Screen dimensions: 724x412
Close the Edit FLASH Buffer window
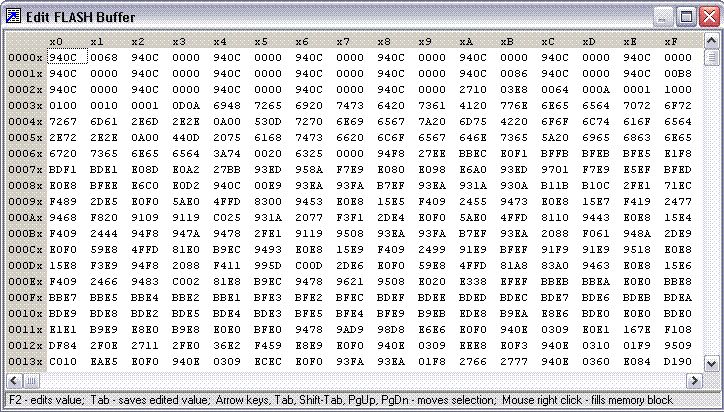[x=707, y=16]
